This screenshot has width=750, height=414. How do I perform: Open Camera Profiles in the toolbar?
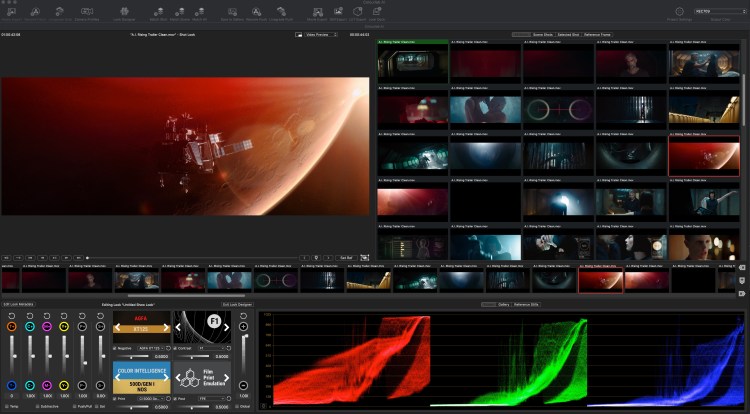coord(87,11)
